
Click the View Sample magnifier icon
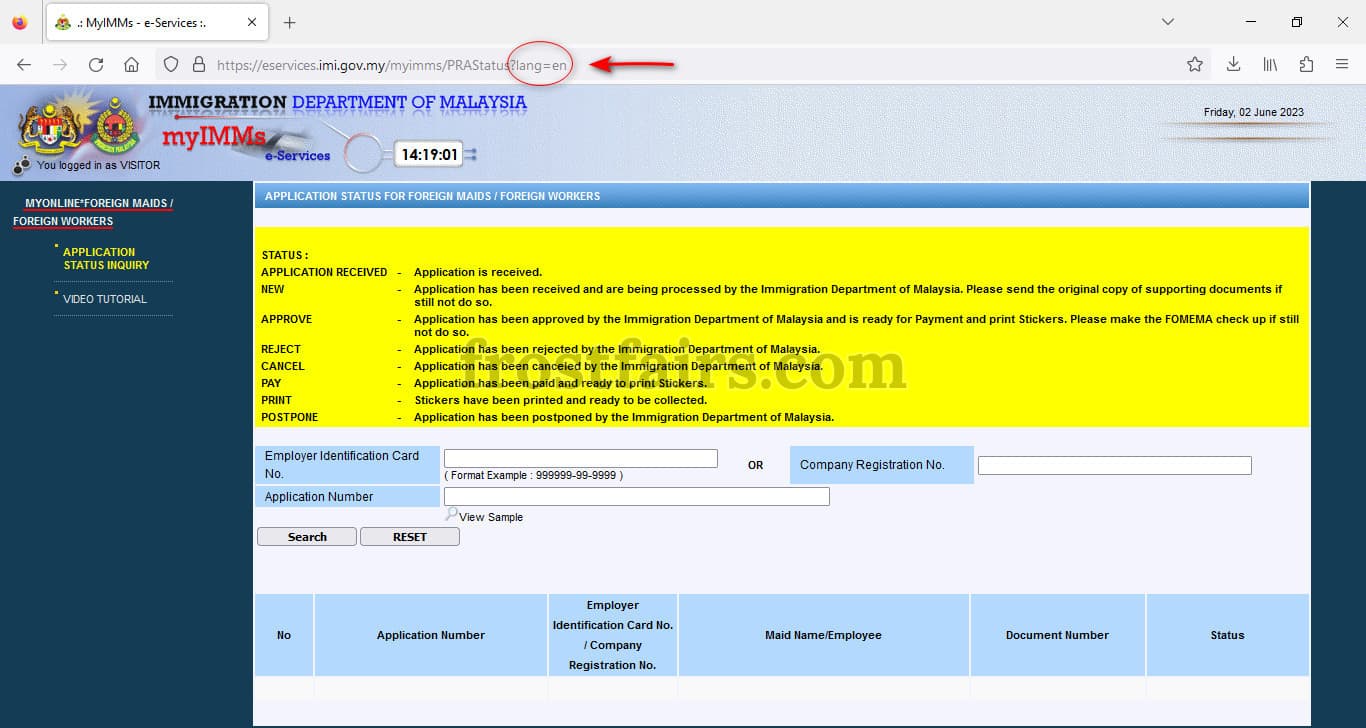[451, 514]
